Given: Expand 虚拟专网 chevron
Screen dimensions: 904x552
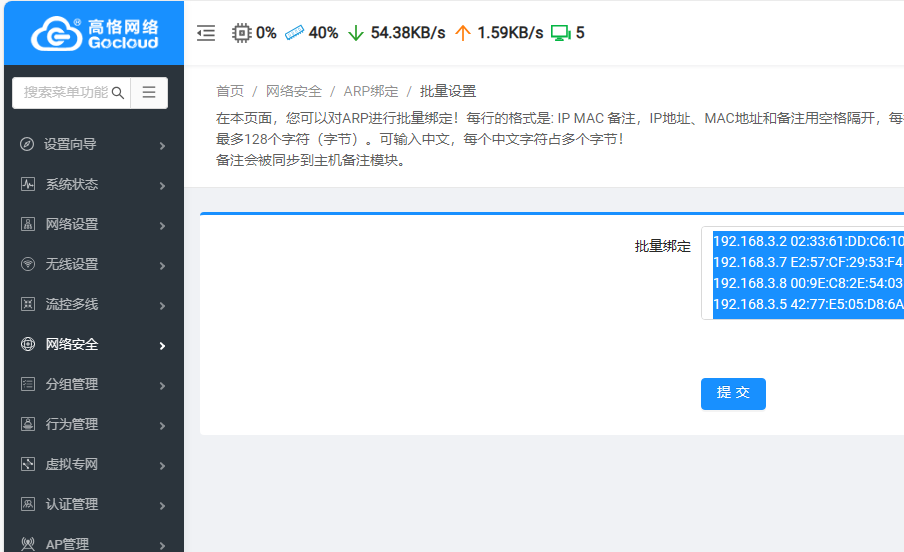Looking at the screenshot, I should click(163, 465).
